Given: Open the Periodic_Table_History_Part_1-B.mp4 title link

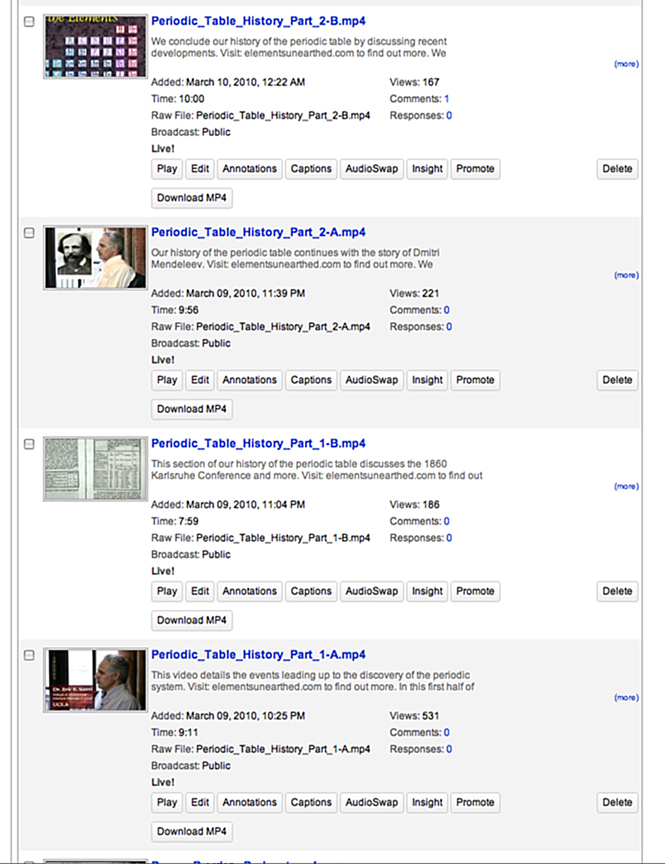Looking at the screenshot, I should pos(258,443).
